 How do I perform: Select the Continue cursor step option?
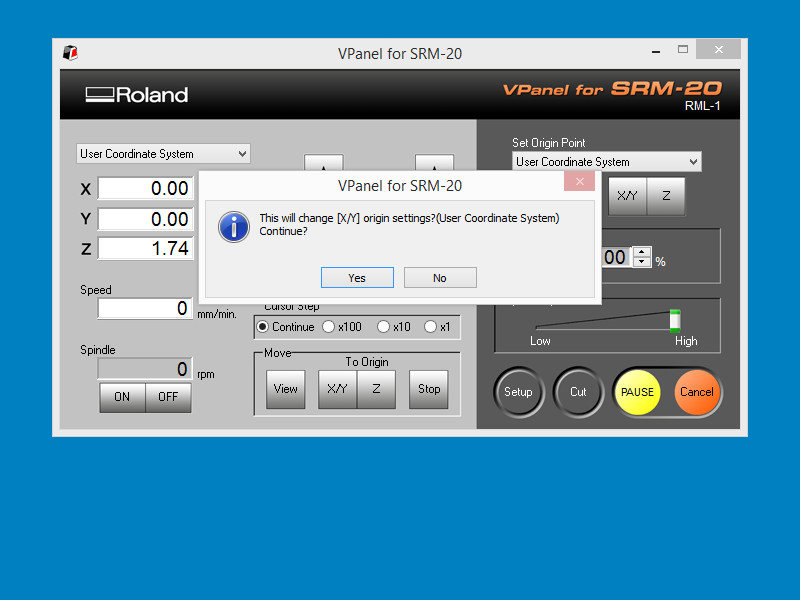286,327
